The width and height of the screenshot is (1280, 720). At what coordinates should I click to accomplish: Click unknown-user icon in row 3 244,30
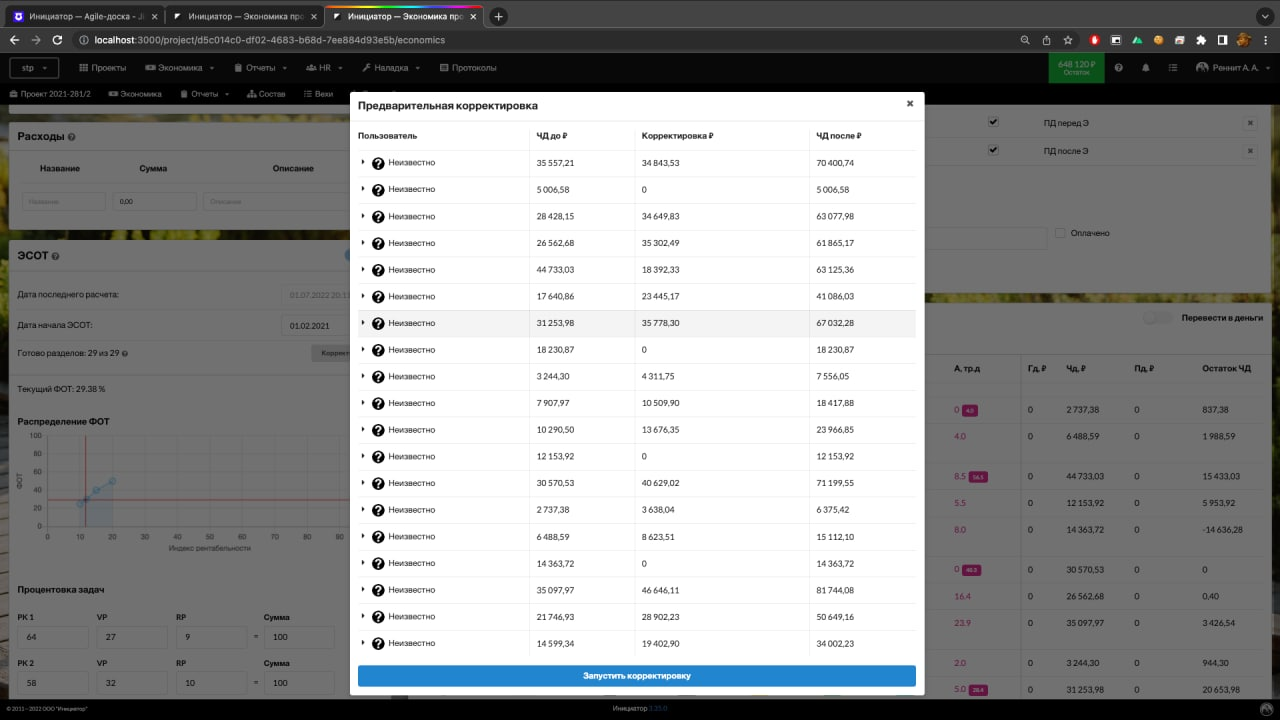[378, 377]
